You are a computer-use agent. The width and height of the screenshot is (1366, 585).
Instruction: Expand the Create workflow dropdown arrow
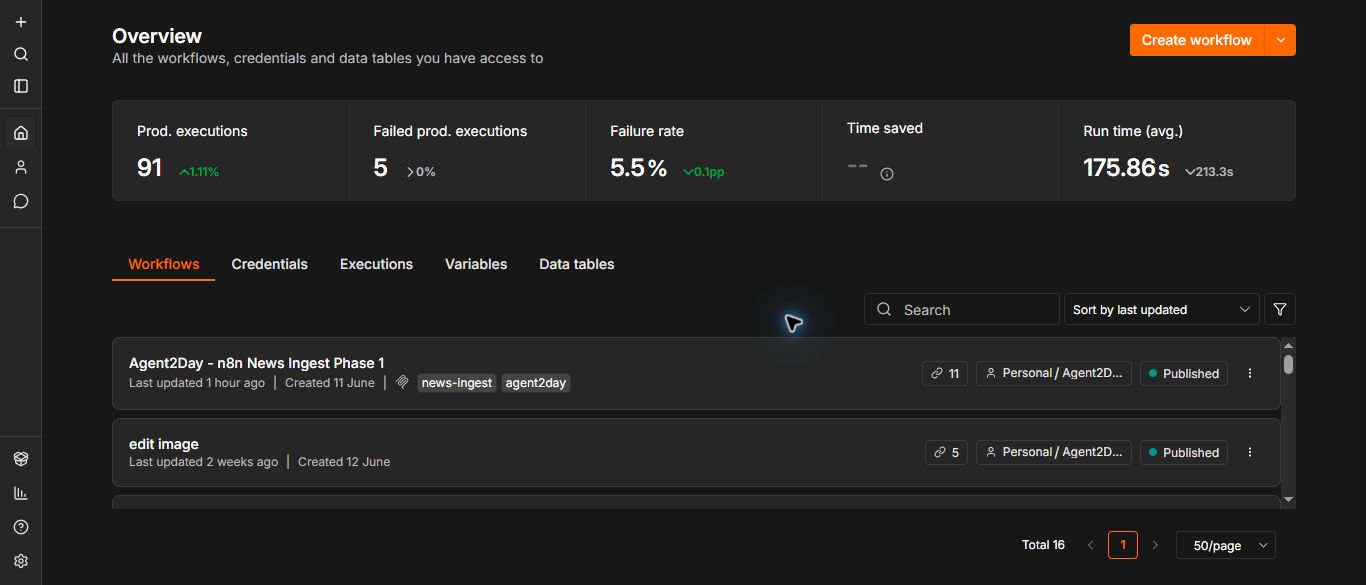pyautogui.click(x=1281, y=40)
